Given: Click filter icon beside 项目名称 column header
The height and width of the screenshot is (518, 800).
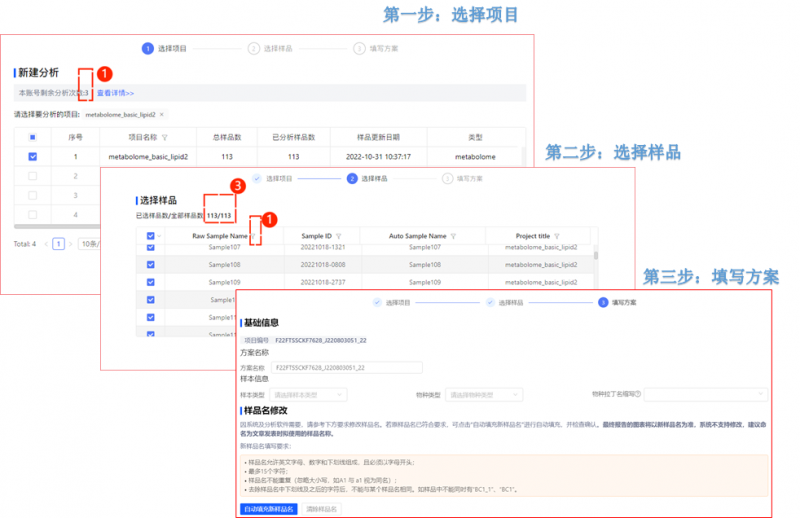Looking at the screenshot, I should click(165, 137).
